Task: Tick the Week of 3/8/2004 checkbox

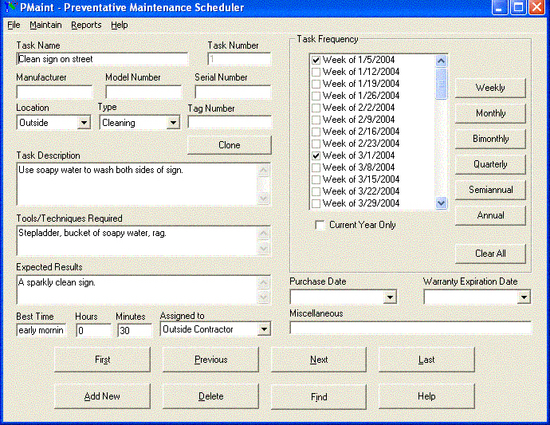Action: point(316,167)
